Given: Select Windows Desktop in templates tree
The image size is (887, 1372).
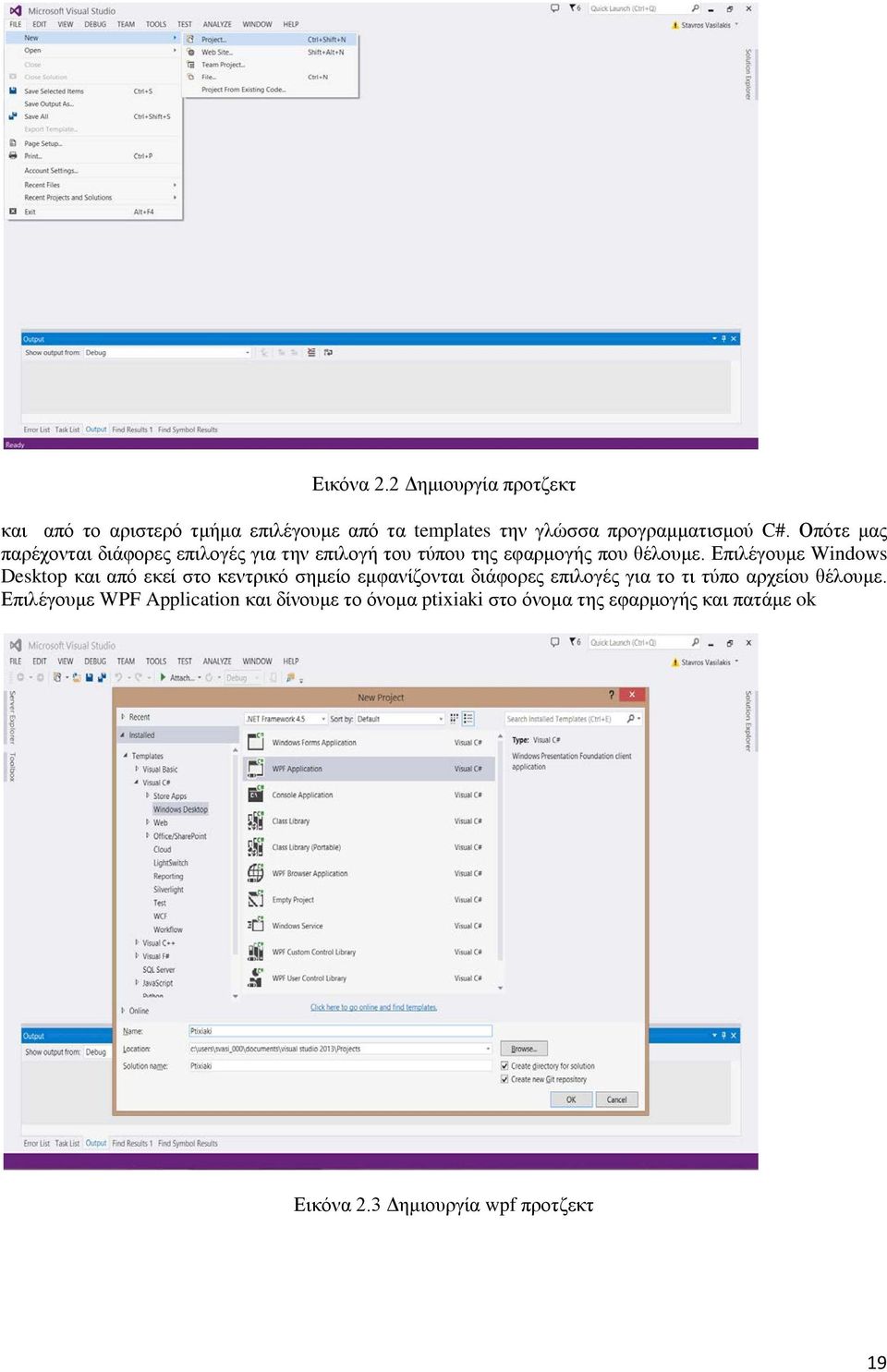Looking at the screenshot, I should coord(180,809).
